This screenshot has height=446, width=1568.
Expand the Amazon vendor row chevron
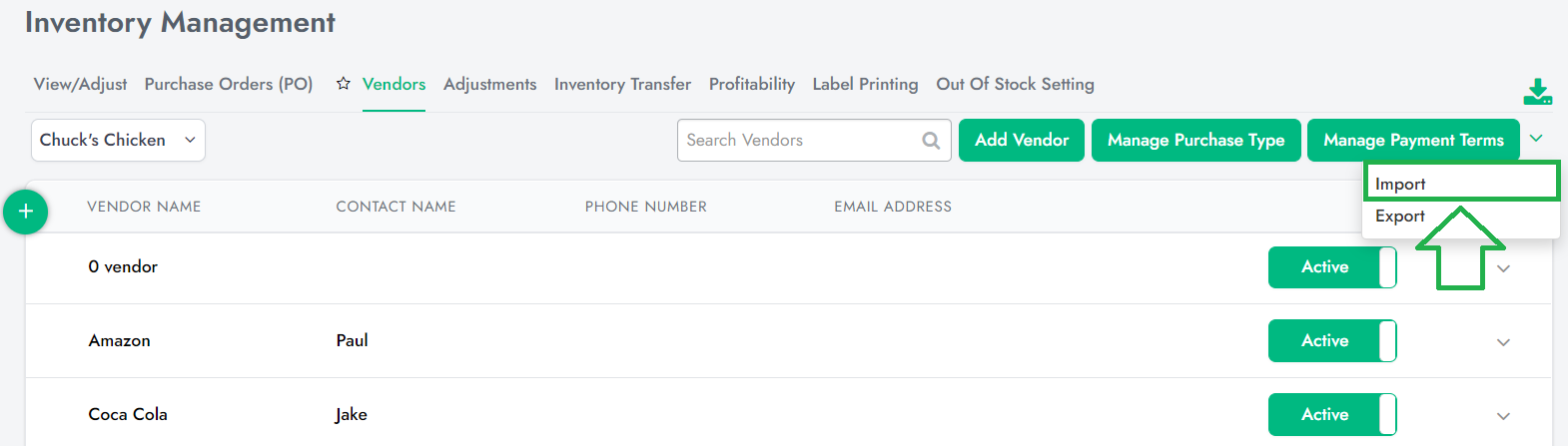[1503, 342]
